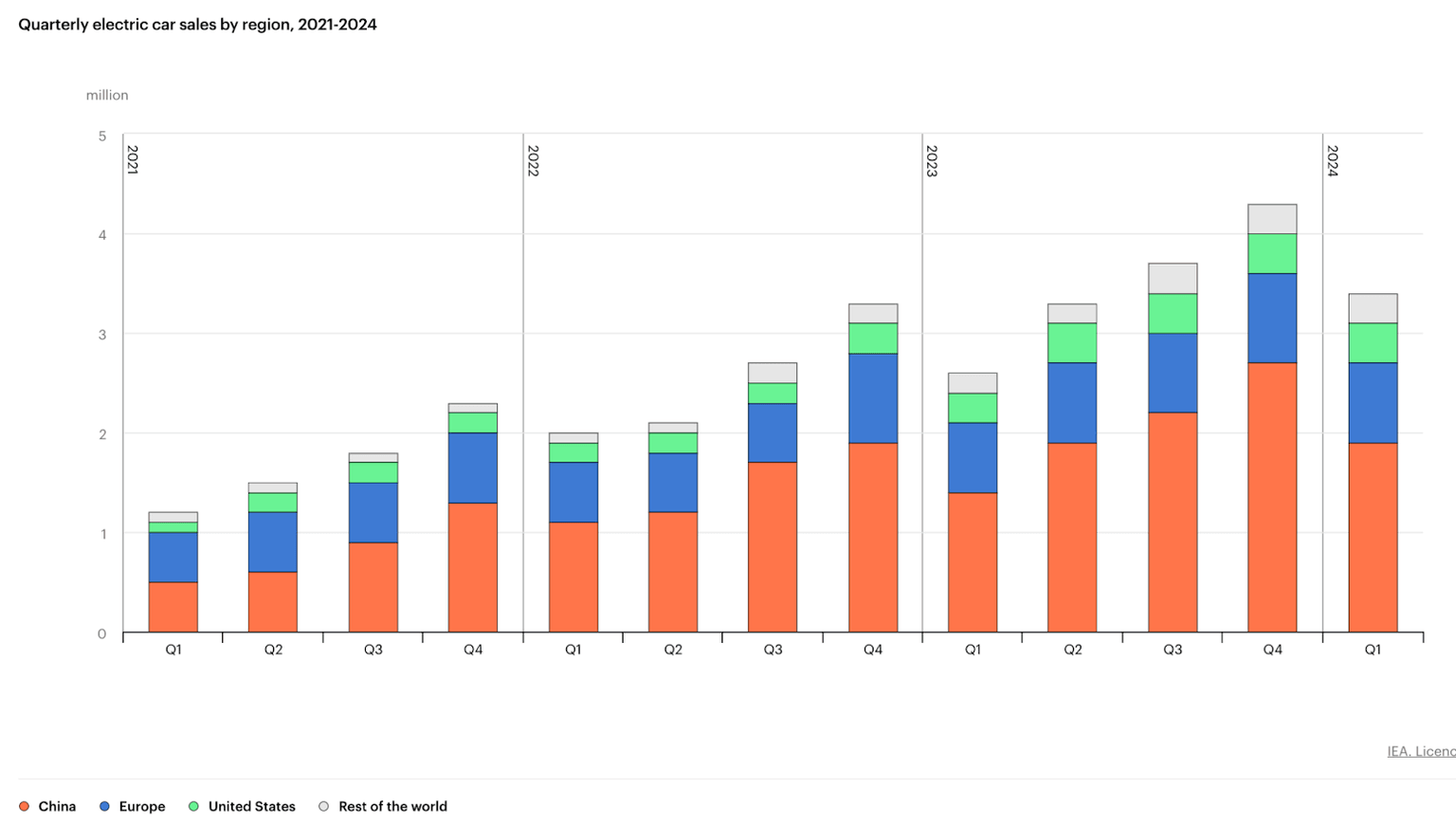This screenshot has height=826, width=1456.
Task: Click the grey Rest of the world marker
Action: (325, 806)
